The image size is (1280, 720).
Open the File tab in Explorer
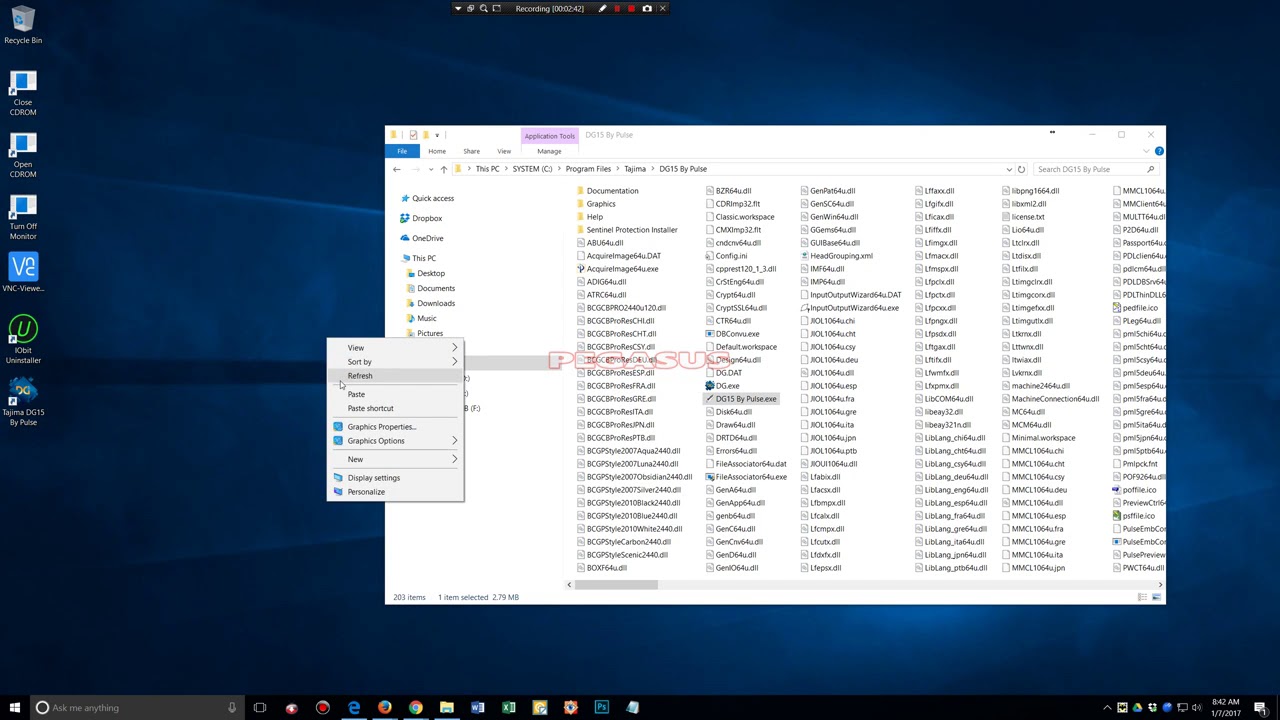coord(402,151)
